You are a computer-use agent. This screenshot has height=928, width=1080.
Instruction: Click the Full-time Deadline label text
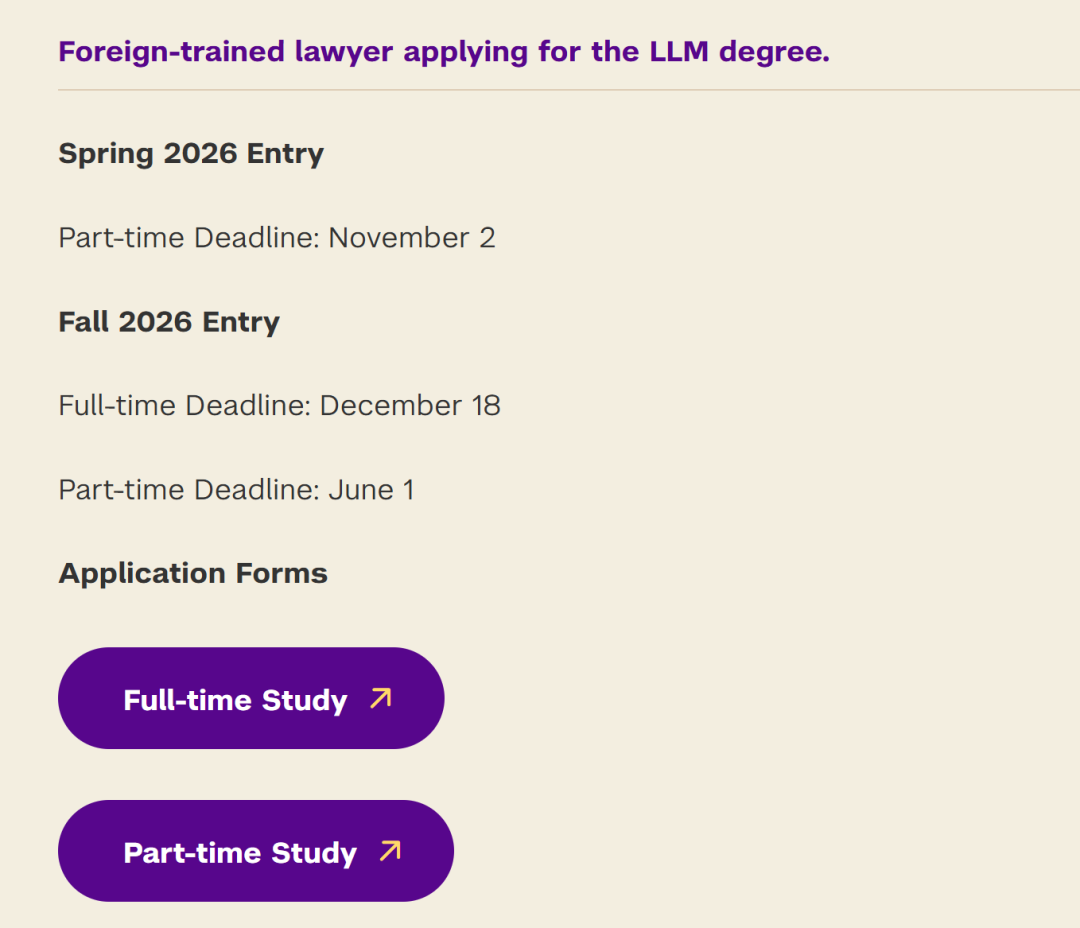(184, 406)
